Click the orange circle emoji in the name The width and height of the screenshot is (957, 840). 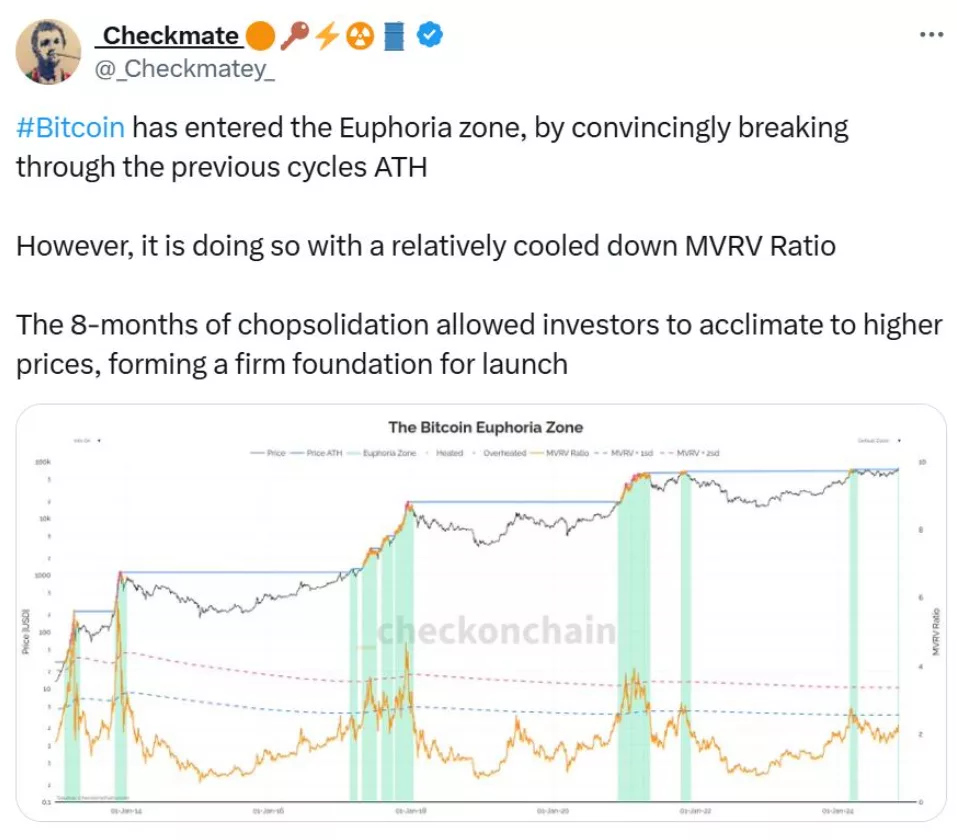(261, 35)
